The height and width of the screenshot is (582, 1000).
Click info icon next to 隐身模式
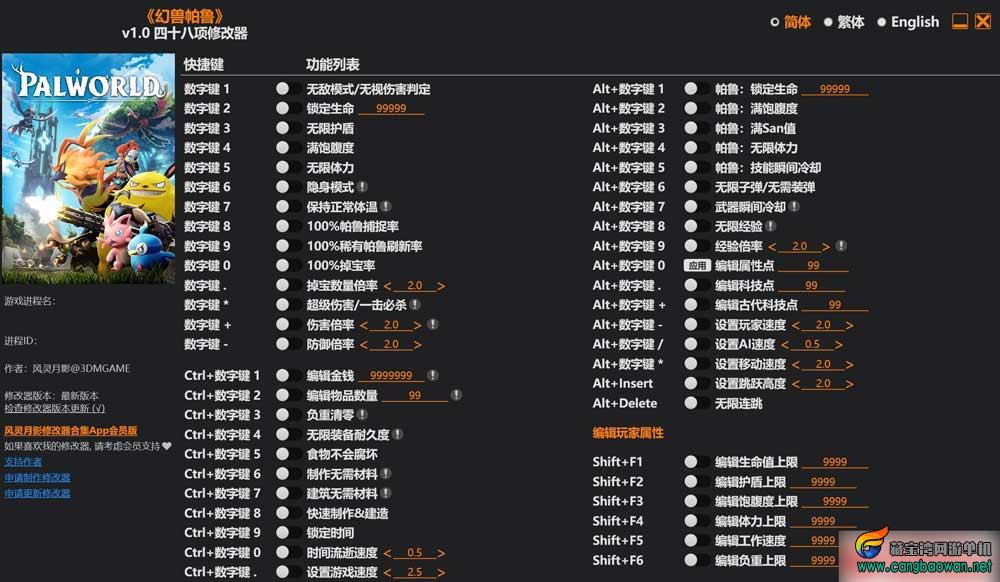coord(362,187)
